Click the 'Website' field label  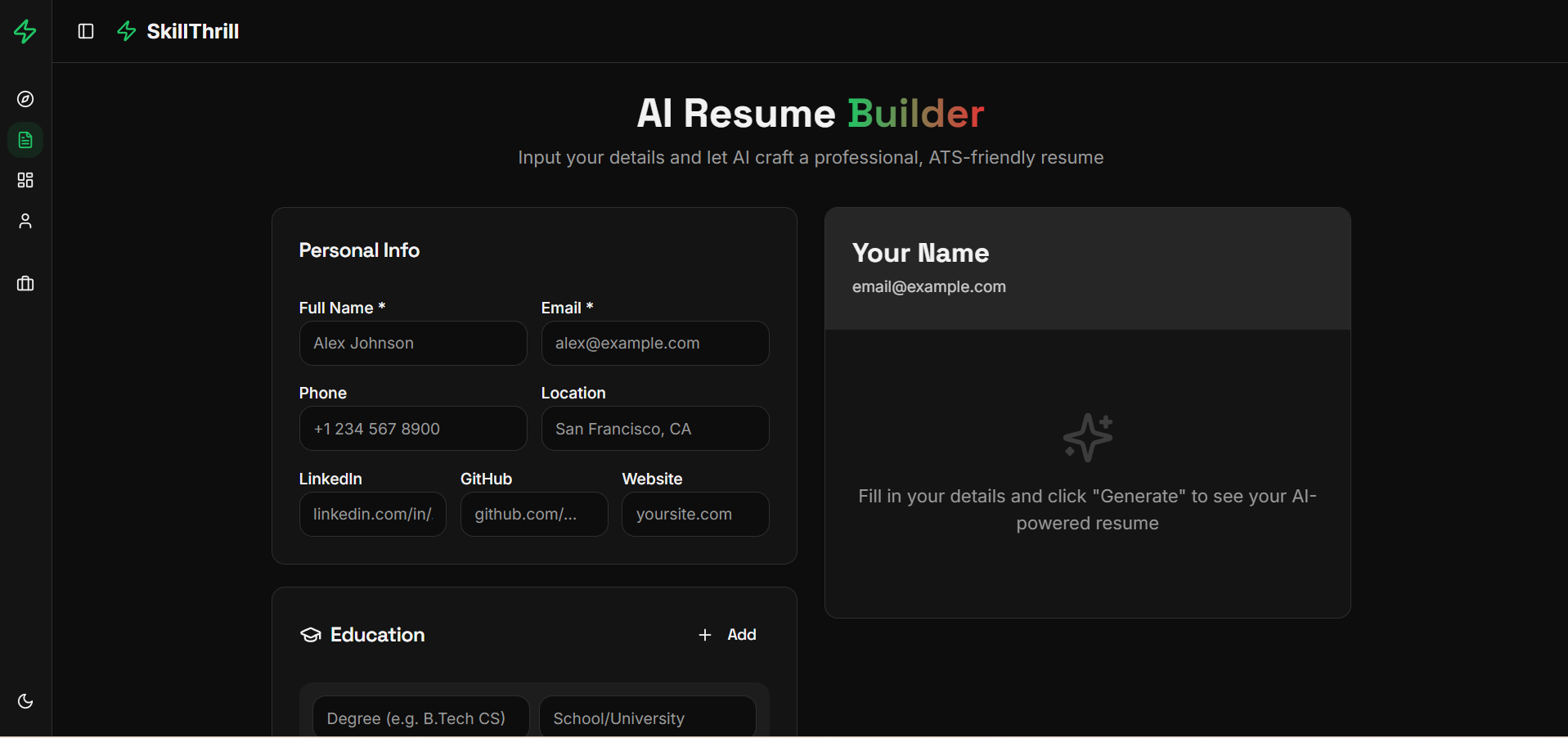pyautogui.click(x=652, y=479)
